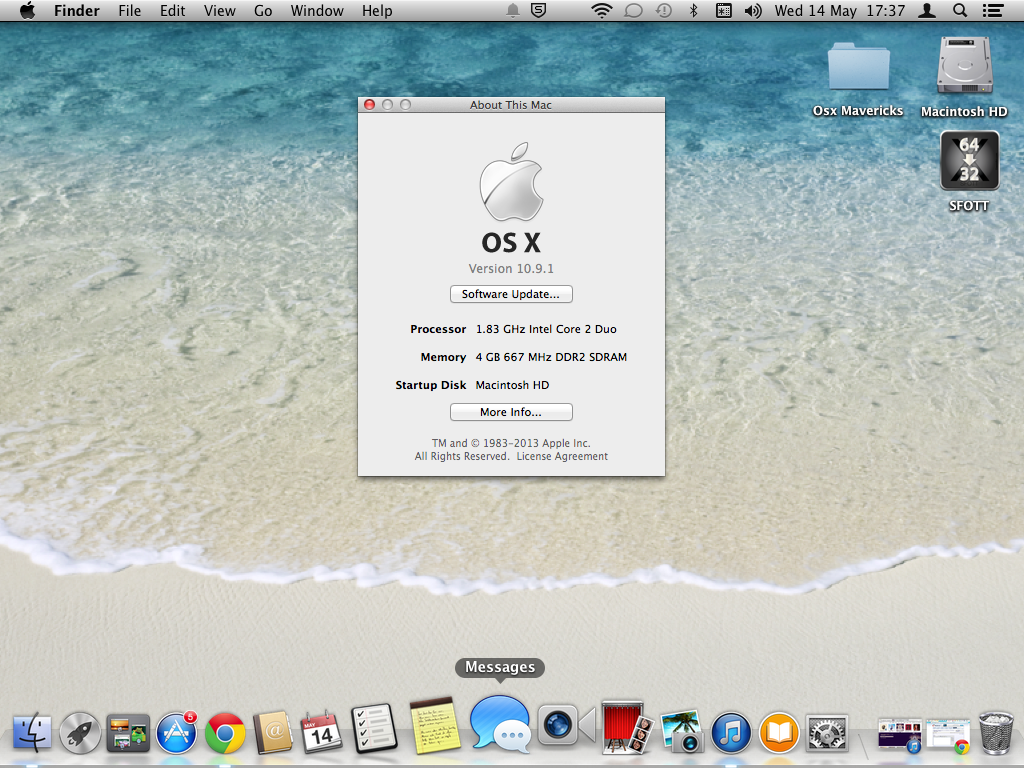Viewport: 1024px width, 768px height.
Task: Open Notification Center list icon
Action: 993,10
